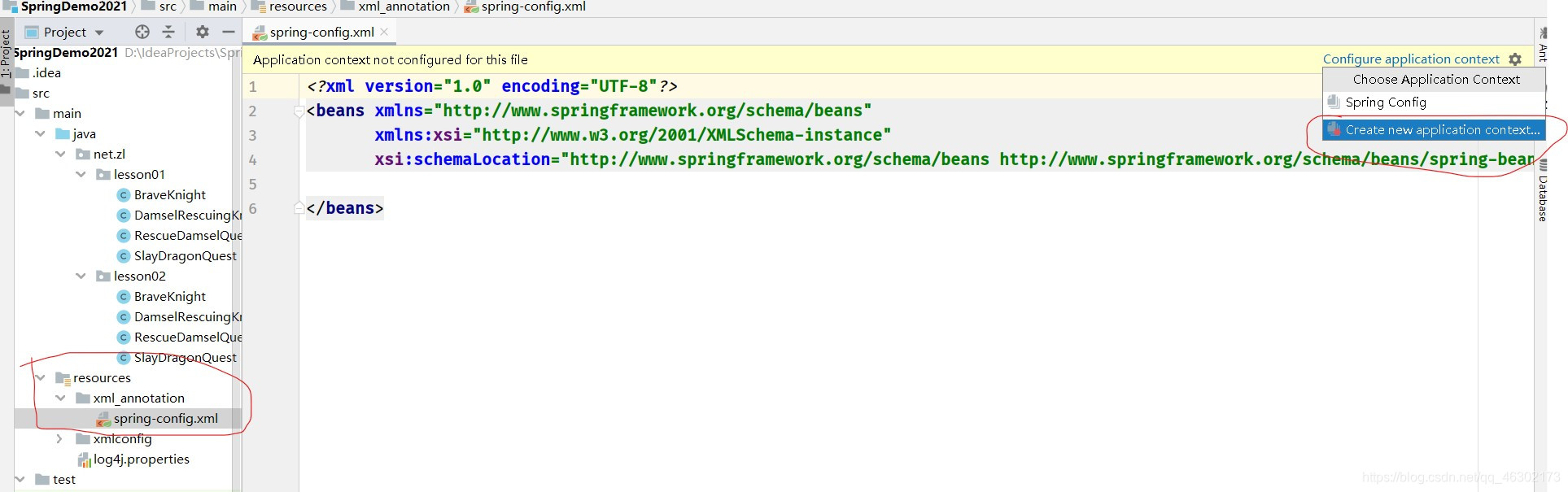Image resolution: width=1568 pixels, height=492 pixels.
Task: Click RescueDamselQuest class icon under lesson01
Action: pyautogui.click(x=124, y=236)
